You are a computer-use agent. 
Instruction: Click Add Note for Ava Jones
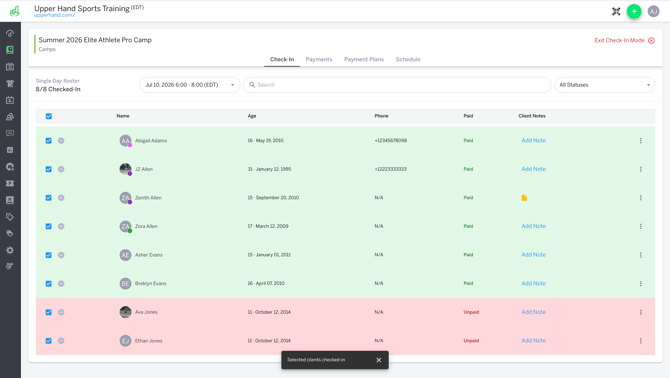pos(533,312)
